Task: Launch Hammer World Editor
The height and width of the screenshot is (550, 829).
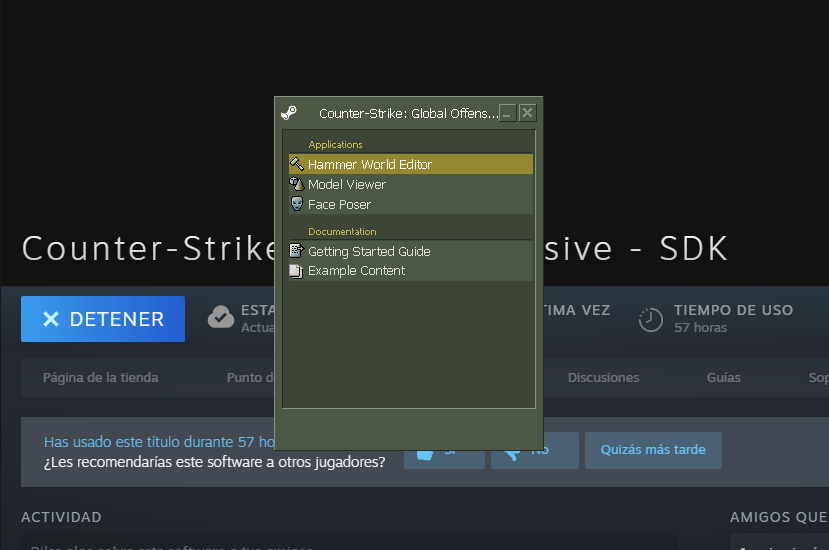Action: point(410,164)
